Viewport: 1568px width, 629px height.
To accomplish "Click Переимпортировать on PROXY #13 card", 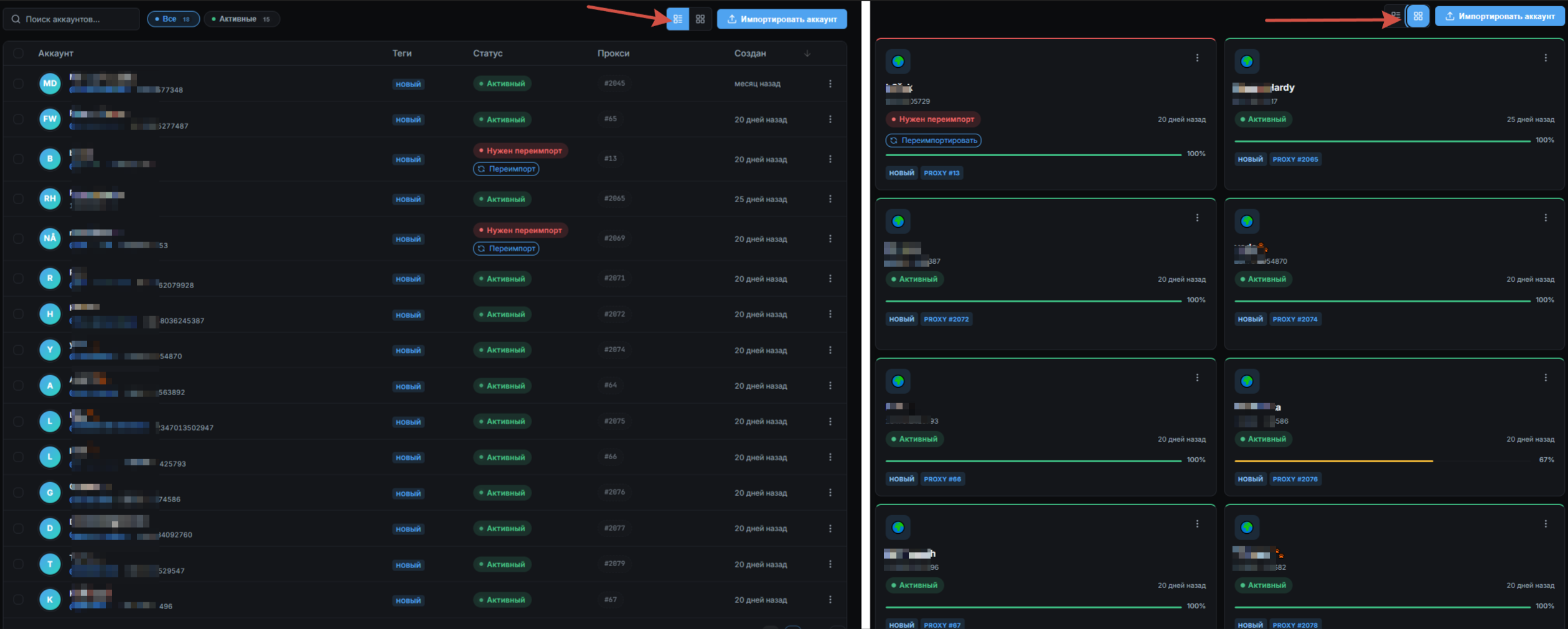I will pos(933,141).
